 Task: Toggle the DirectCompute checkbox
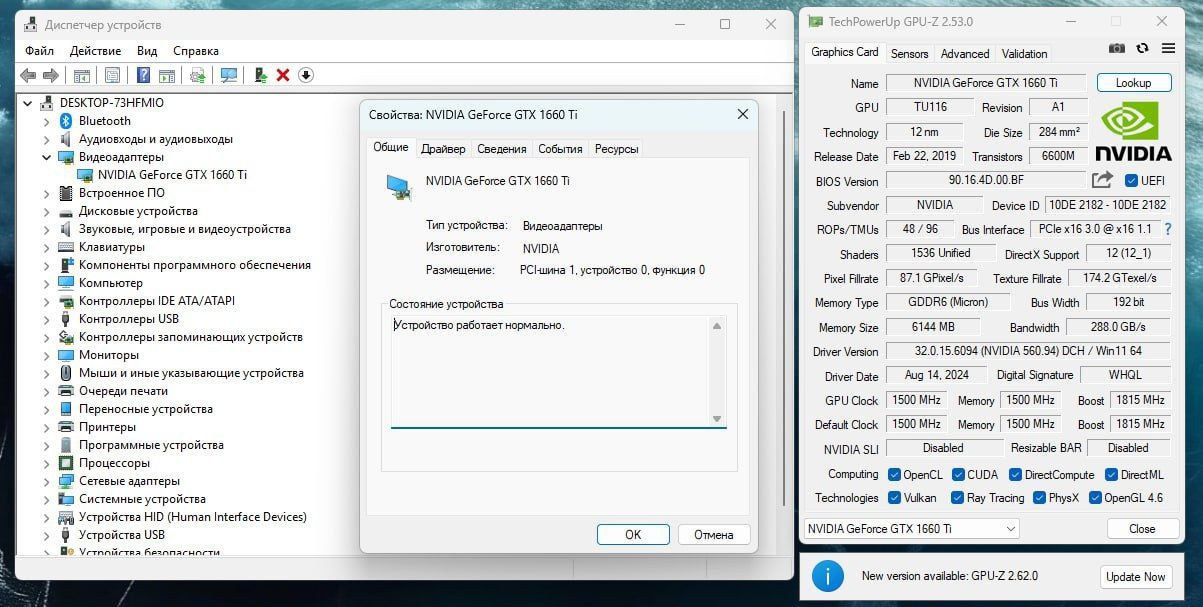point(1015,475)
